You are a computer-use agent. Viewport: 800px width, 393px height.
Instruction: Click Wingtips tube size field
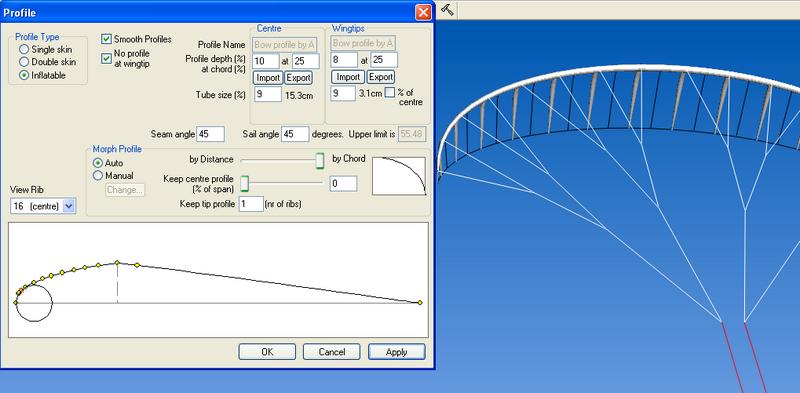pos(343,93)
